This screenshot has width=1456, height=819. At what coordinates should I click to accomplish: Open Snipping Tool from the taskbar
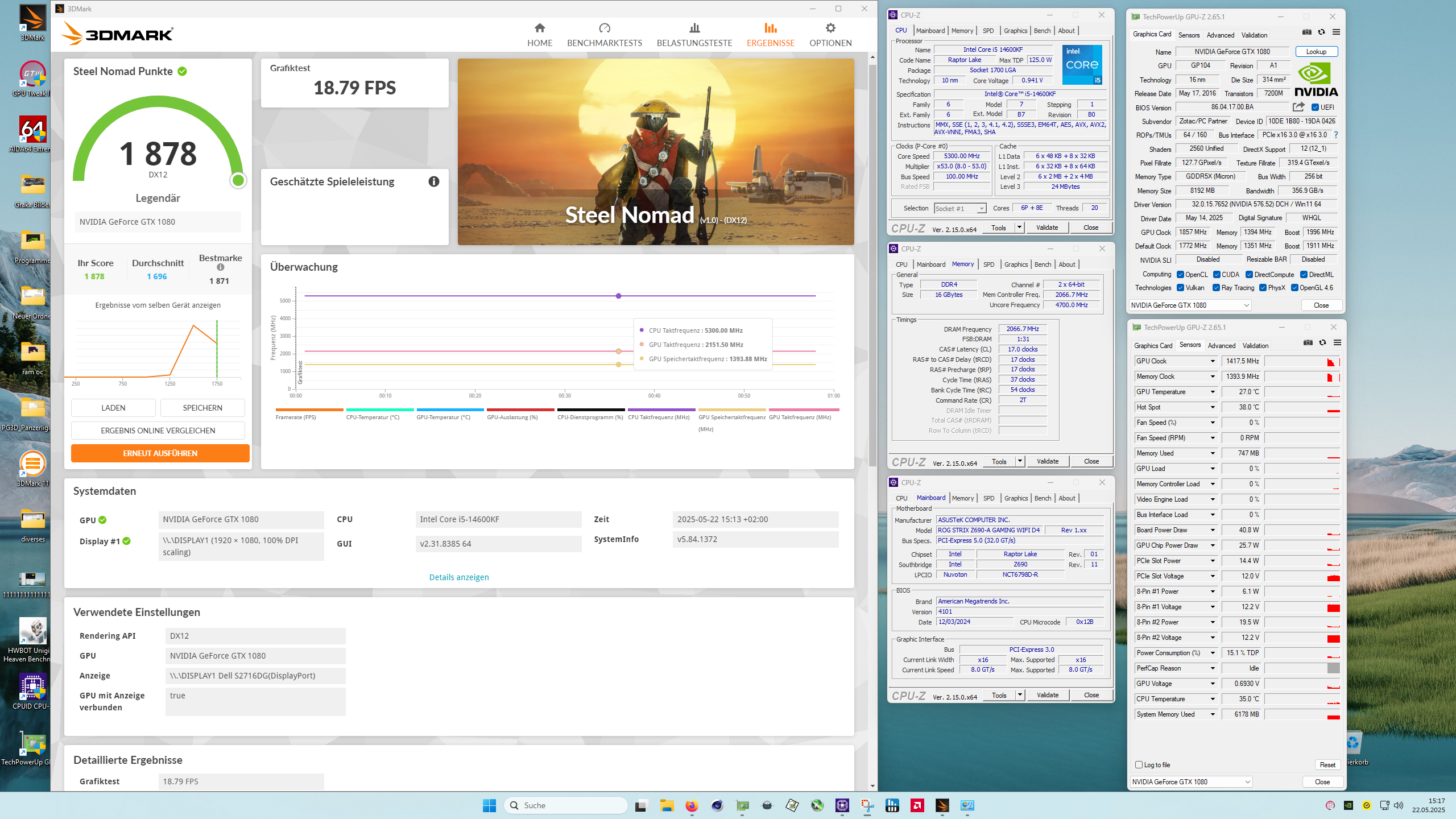(867, 805)
